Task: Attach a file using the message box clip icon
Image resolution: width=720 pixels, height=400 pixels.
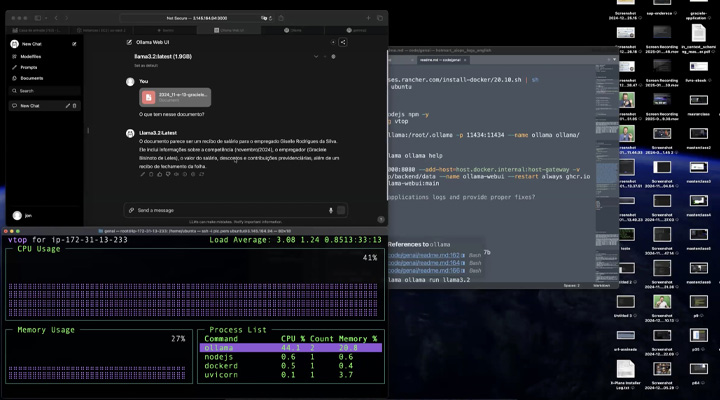Action: (131, 210)
